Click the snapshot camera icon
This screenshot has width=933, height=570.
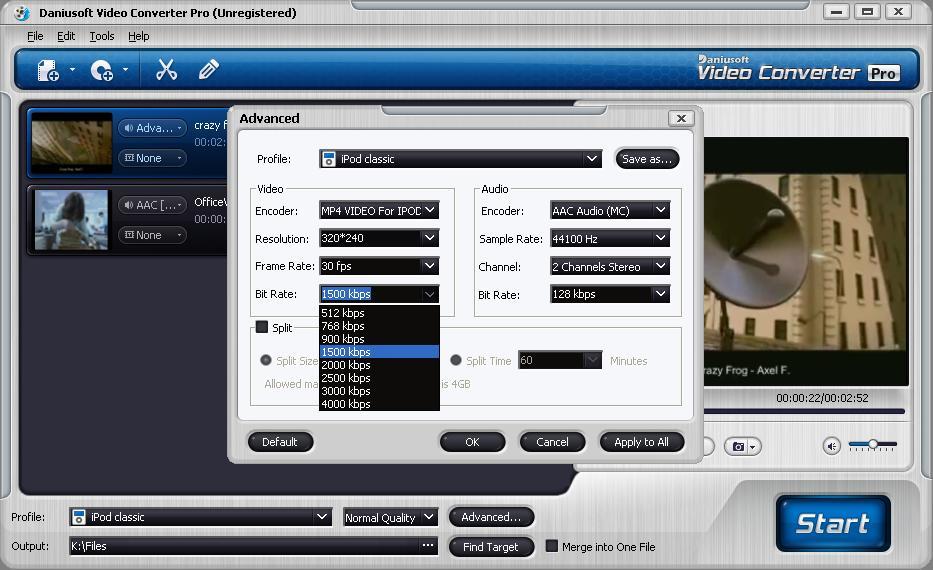(x=738, y=446)
